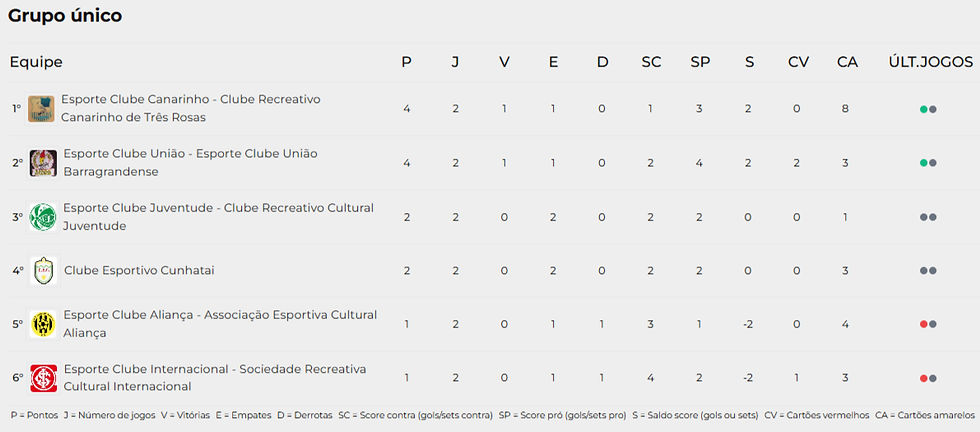Click the Esporte Clube Canarinho team crest
The height and width of the screenshot is (432, 980).
click(41, 108)
